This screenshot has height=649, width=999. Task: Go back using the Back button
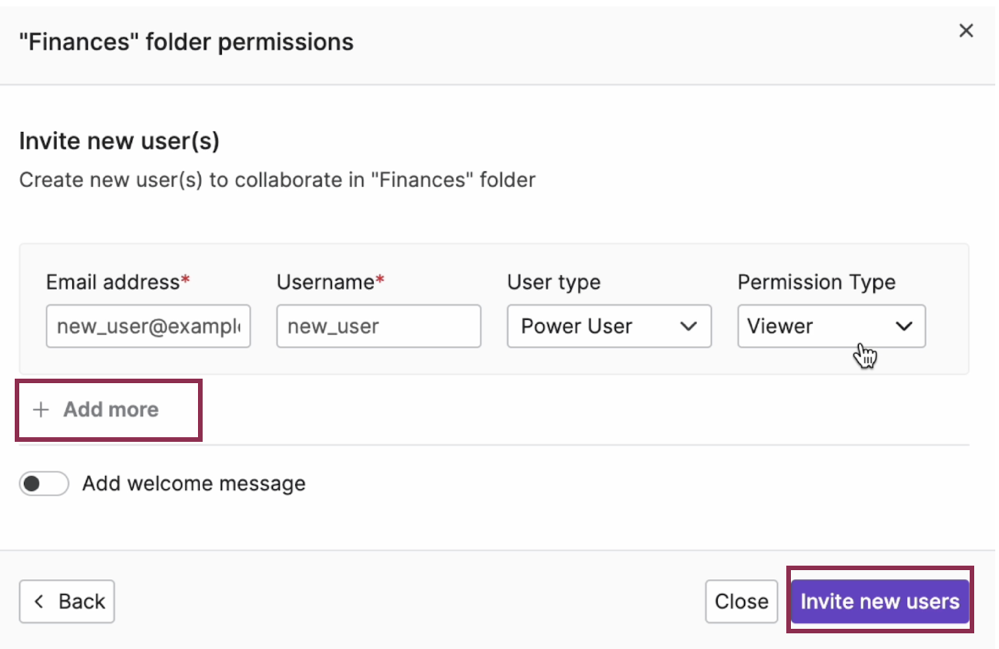pyautogui.click(x=66, y=601)
